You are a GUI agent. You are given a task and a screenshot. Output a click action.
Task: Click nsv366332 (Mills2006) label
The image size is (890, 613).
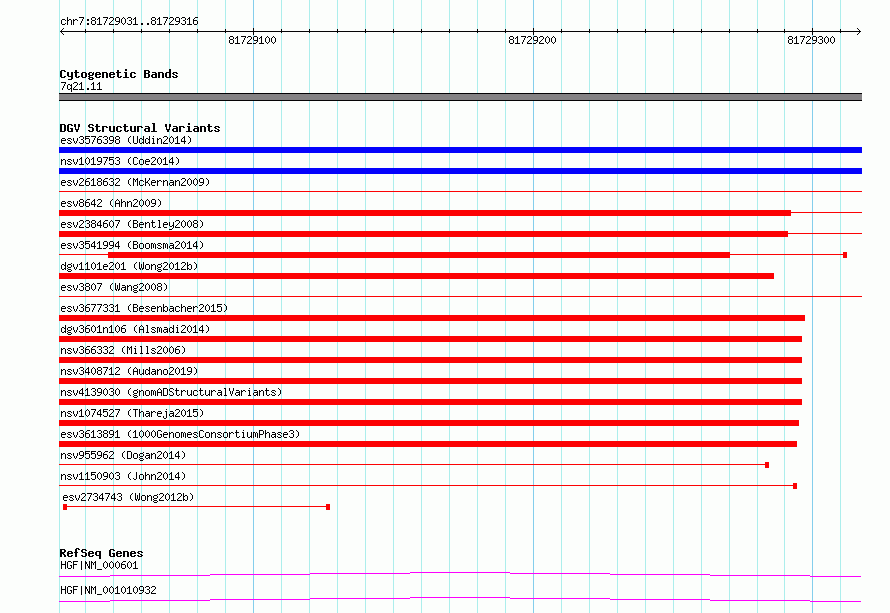pyautogui.click(x=123, y=350)
